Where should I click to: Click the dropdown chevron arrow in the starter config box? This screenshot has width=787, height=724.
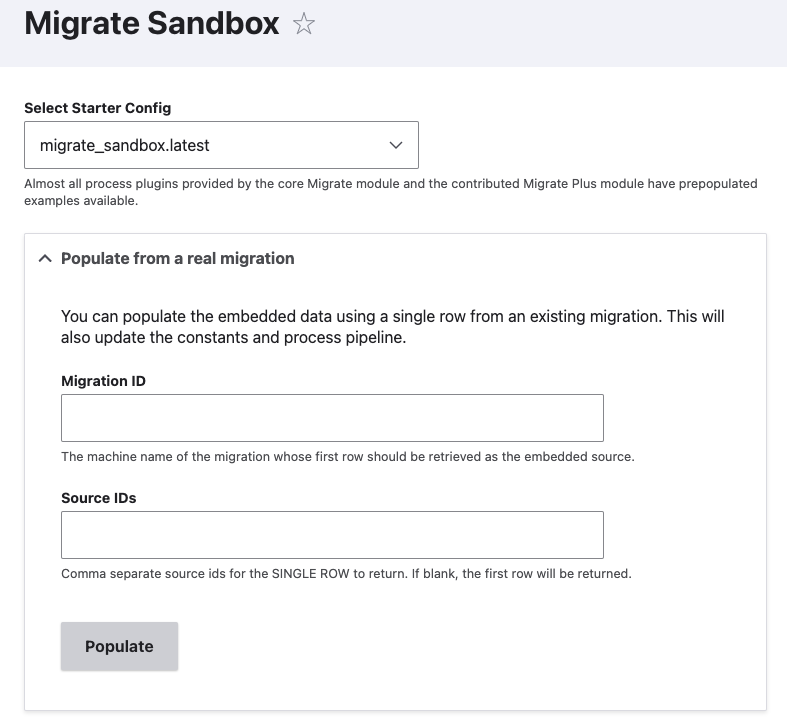click(396, 145)
